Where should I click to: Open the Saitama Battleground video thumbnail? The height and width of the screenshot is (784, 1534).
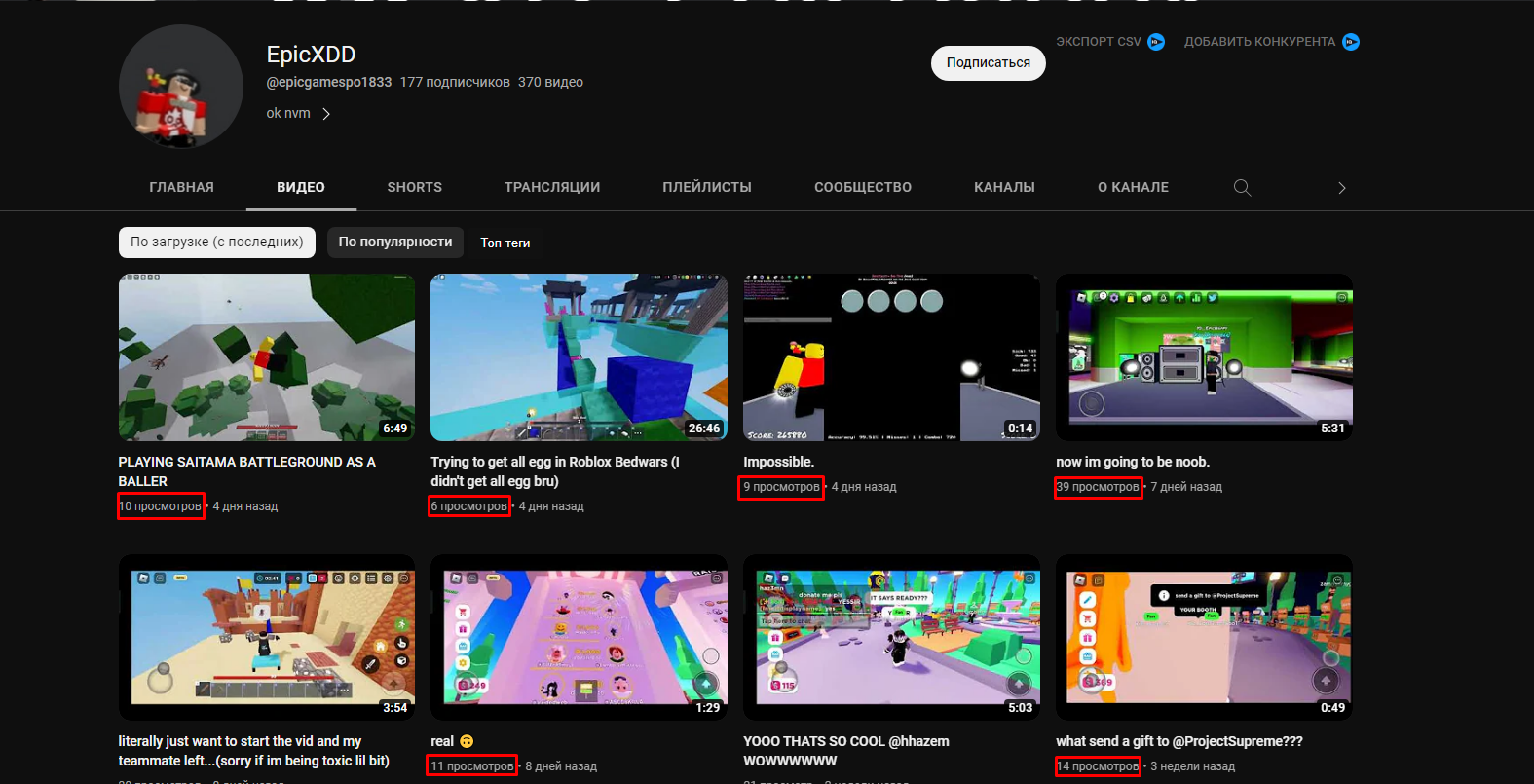267,357
